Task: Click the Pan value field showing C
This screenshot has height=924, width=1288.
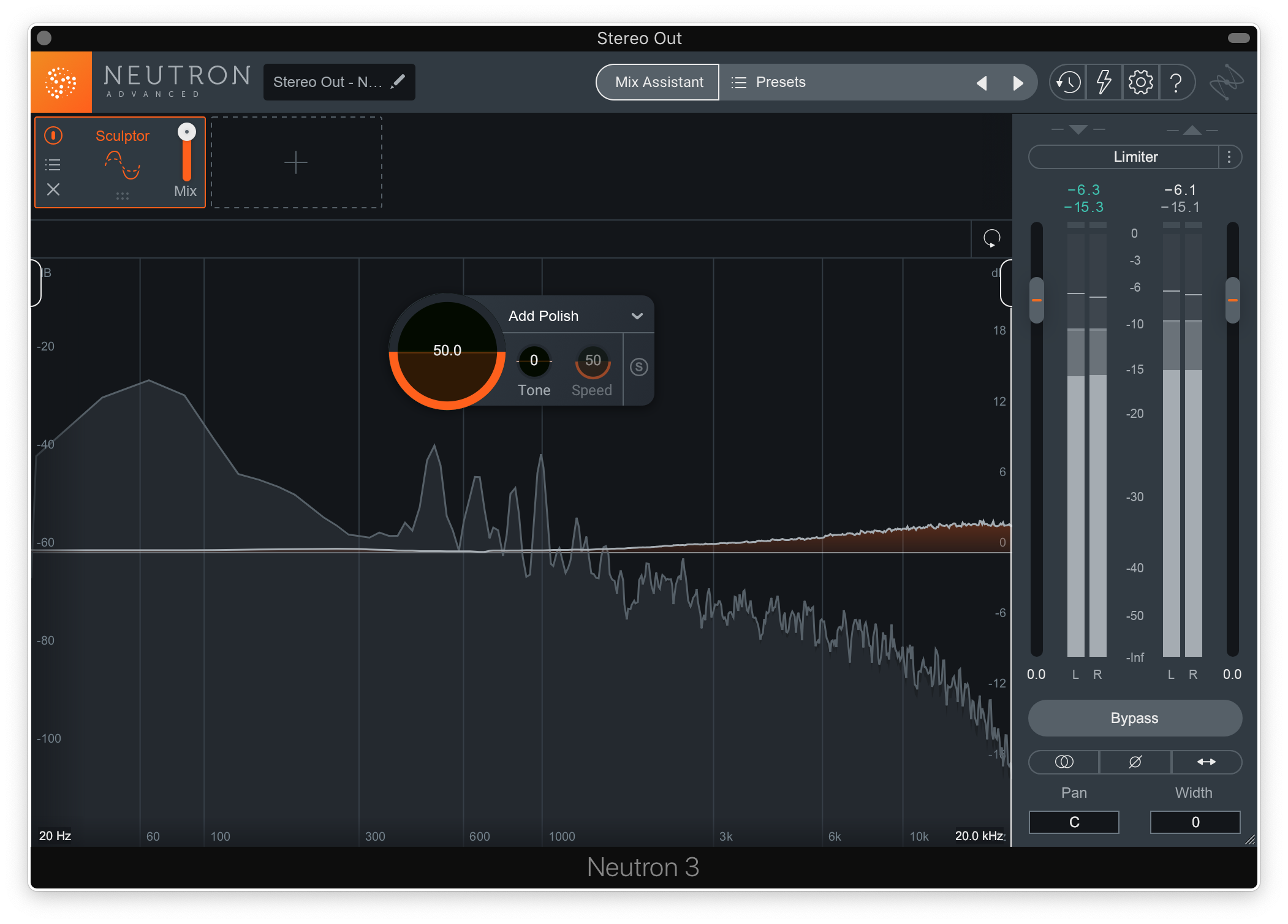Action: (x=1074, y=822)
